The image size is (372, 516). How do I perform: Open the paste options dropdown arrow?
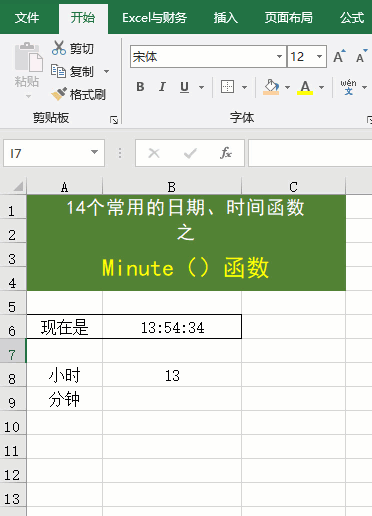[28, 97]
